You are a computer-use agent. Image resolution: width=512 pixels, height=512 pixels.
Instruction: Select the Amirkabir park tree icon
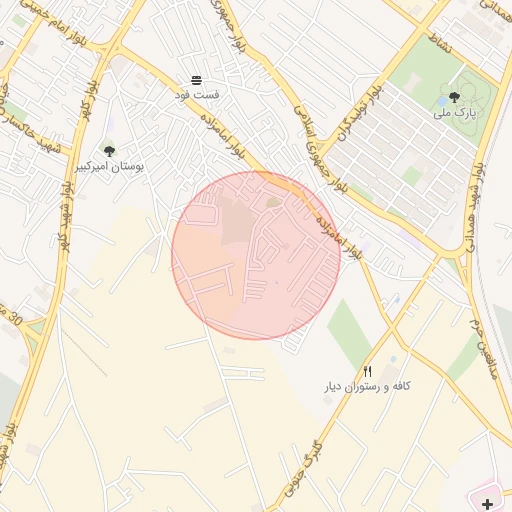109,151
